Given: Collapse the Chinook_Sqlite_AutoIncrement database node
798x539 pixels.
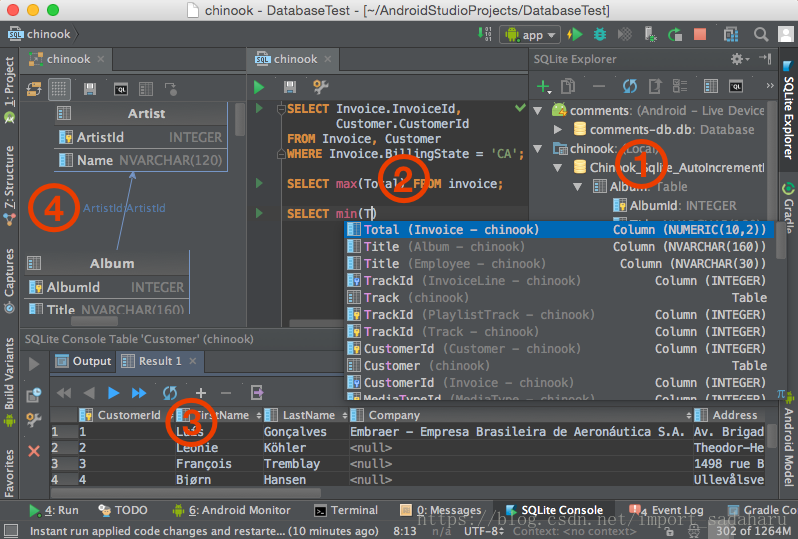Looking at the screenshot, I should (x=557, y=167).
